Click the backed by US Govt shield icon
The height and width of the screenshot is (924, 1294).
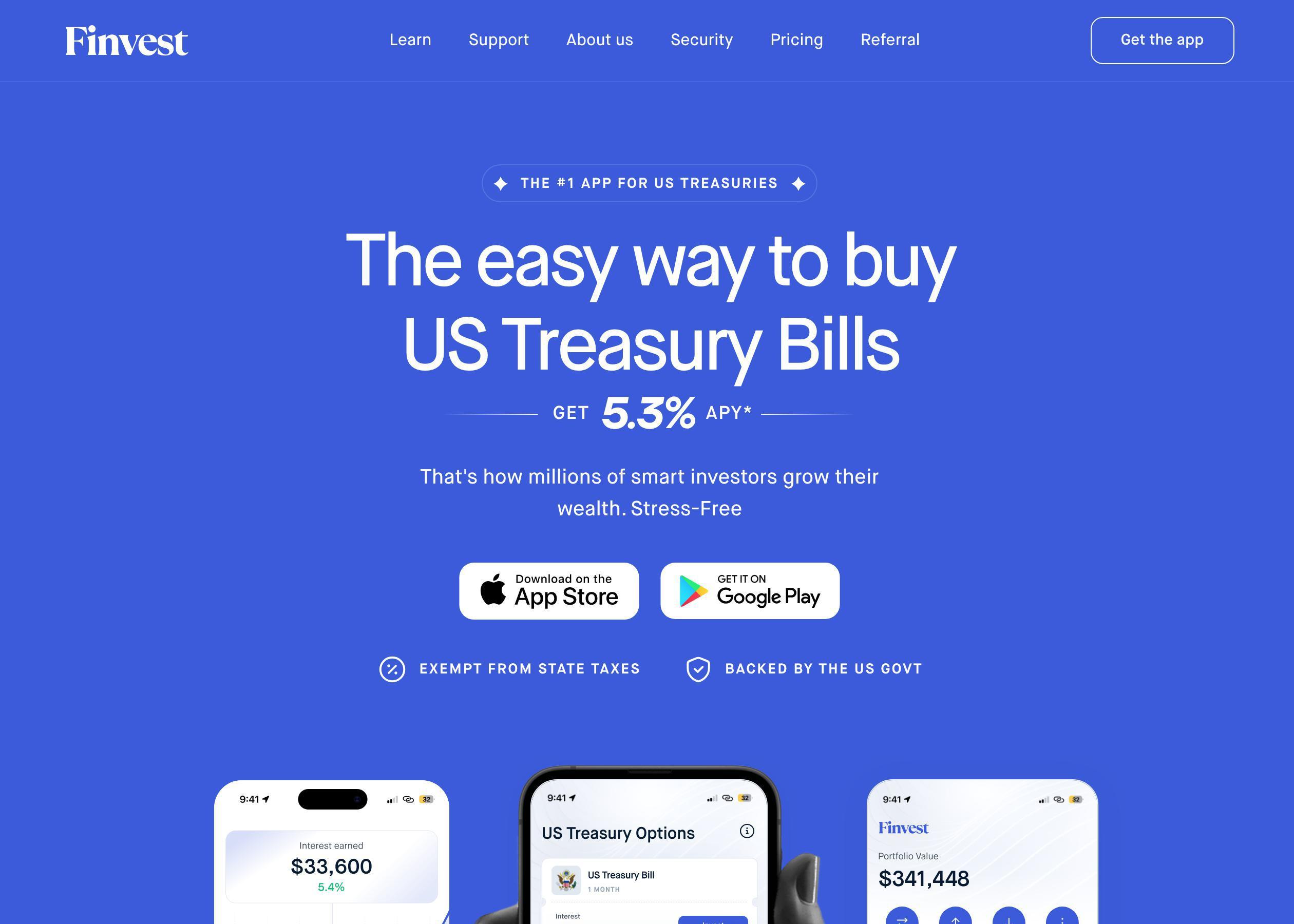[698, 668]
